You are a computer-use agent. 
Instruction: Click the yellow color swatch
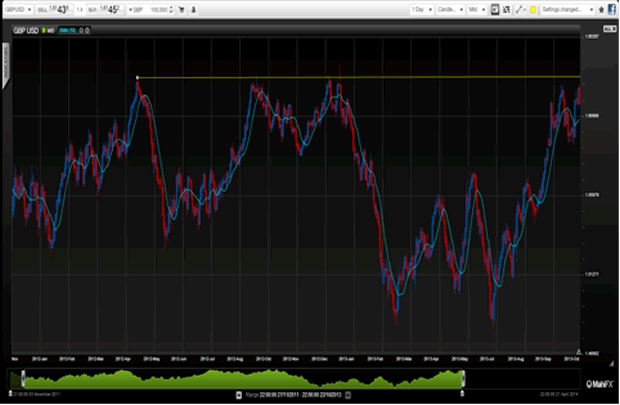coord(534,8)
